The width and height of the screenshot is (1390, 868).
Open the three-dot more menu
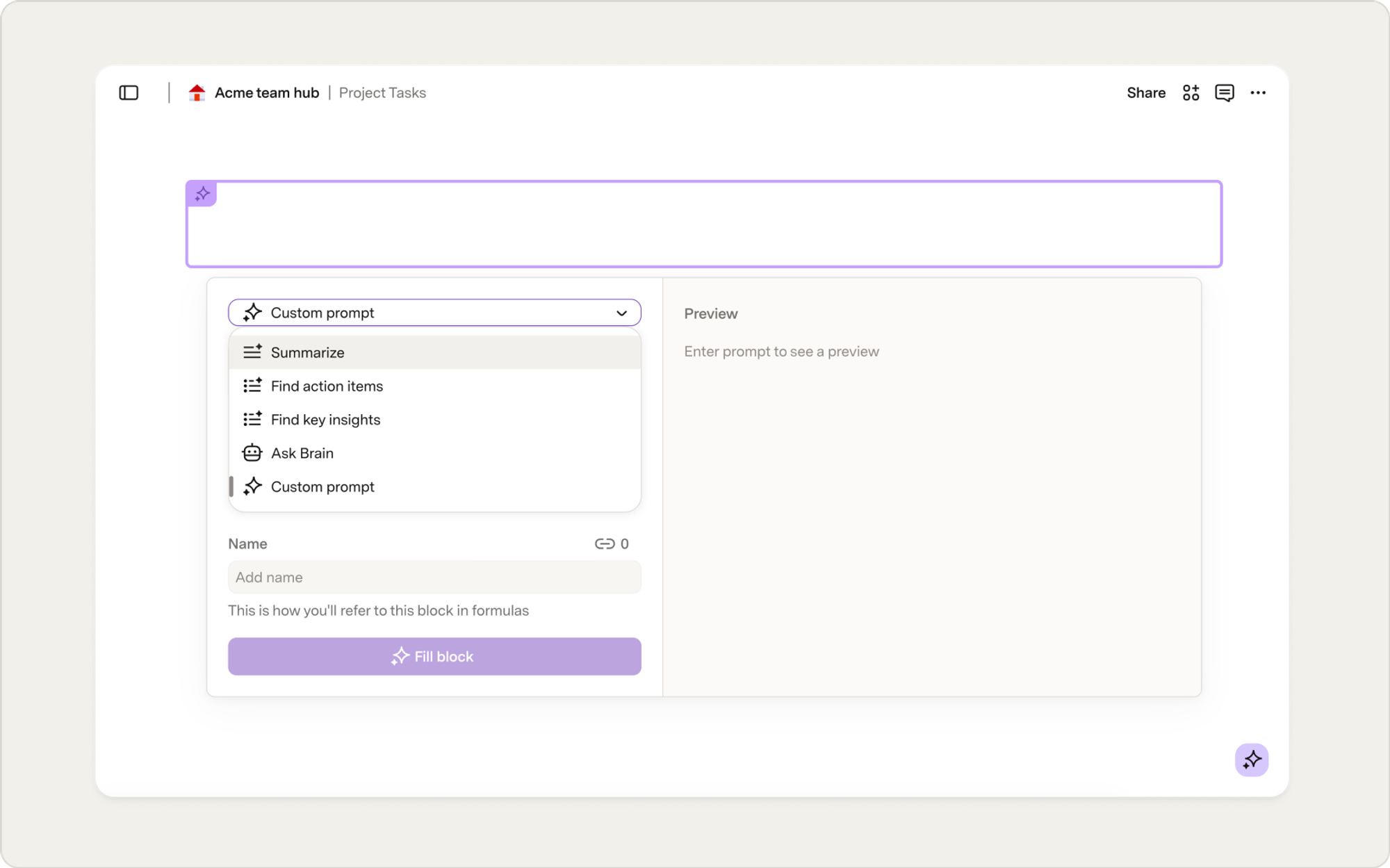pos(1258,92)
